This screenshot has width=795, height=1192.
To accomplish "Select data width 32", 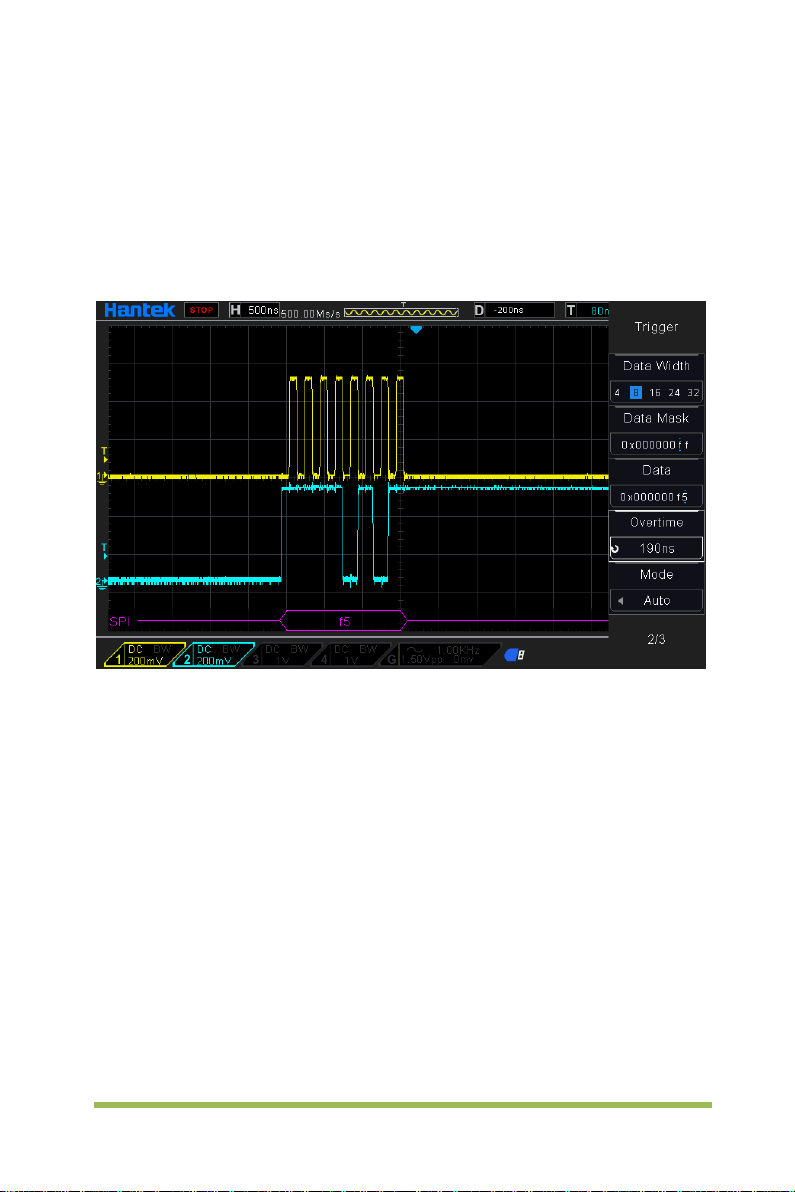I will coord(693,393).
